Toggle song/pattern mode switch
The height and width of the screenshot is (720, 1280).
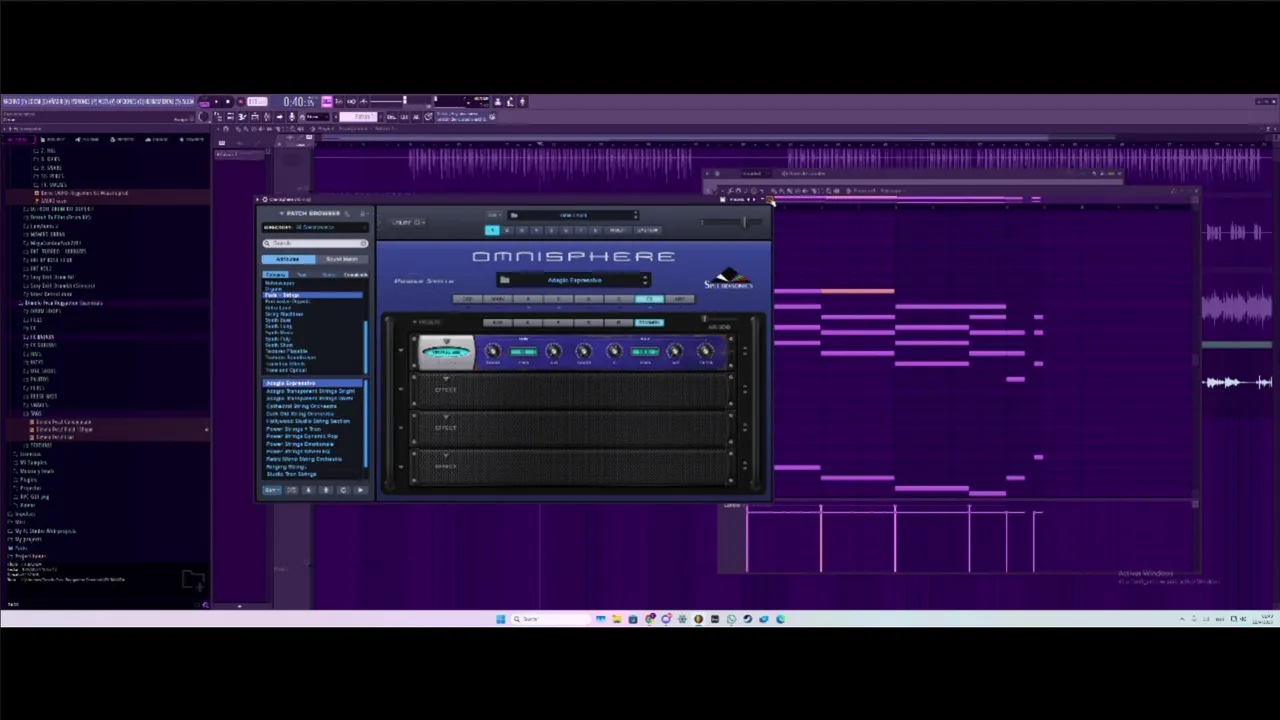tap(203, 102)
